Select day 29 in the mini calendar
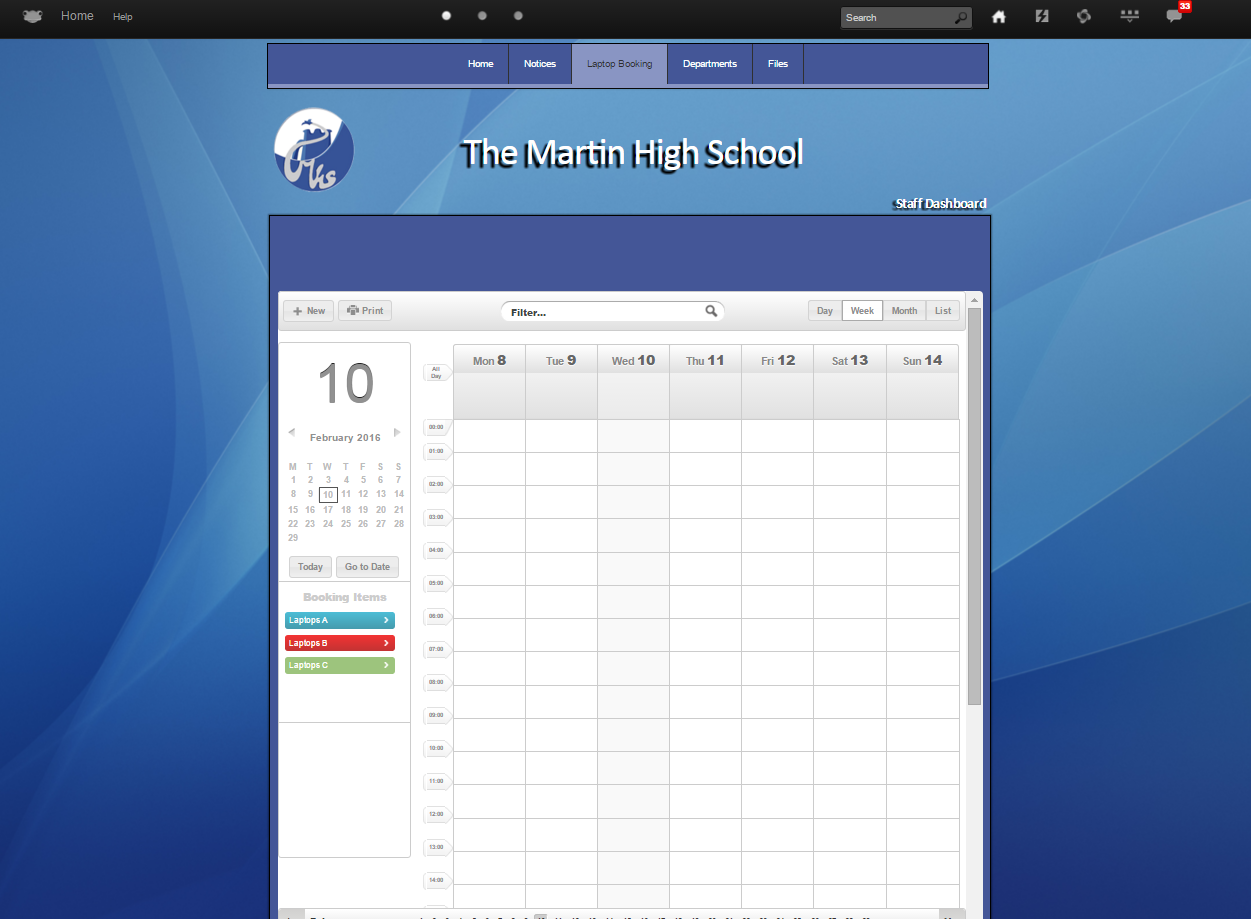Viewport: 1251px width, 919px height. pos(293,538)
